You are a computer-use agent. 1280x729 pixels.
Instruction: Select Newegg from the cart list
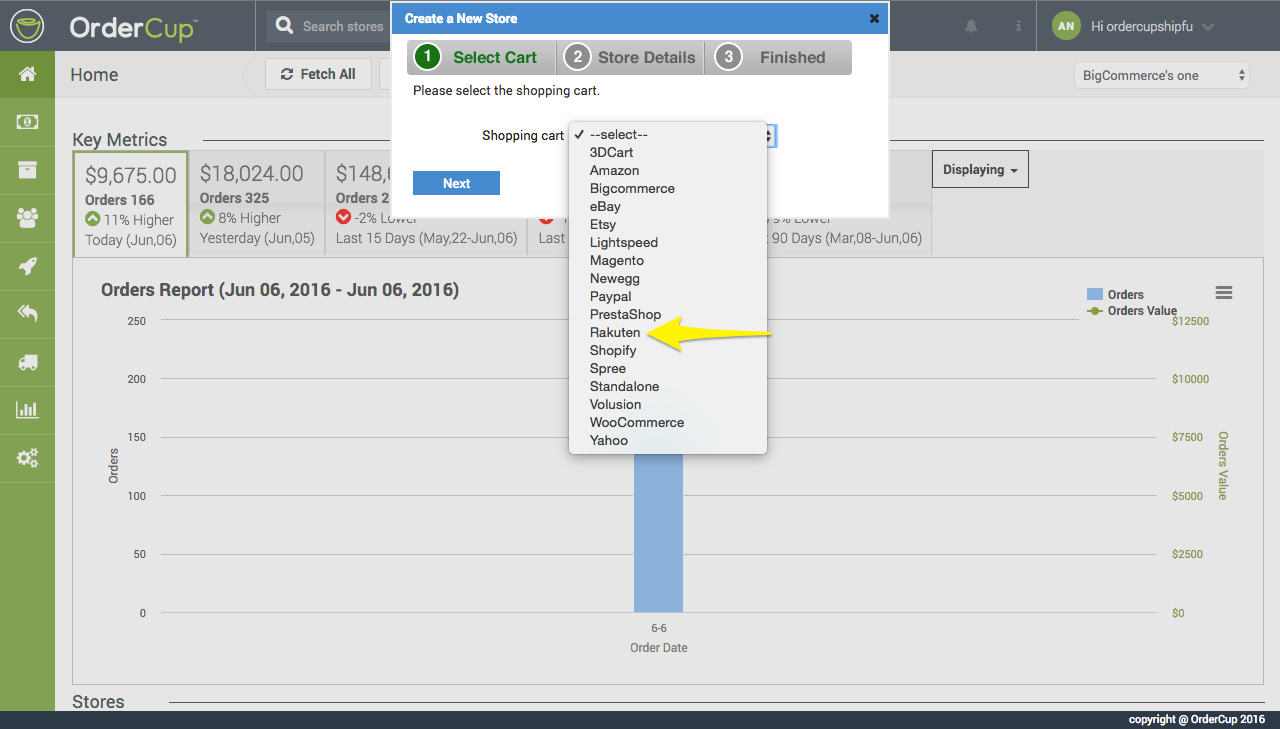coord(668,278)
